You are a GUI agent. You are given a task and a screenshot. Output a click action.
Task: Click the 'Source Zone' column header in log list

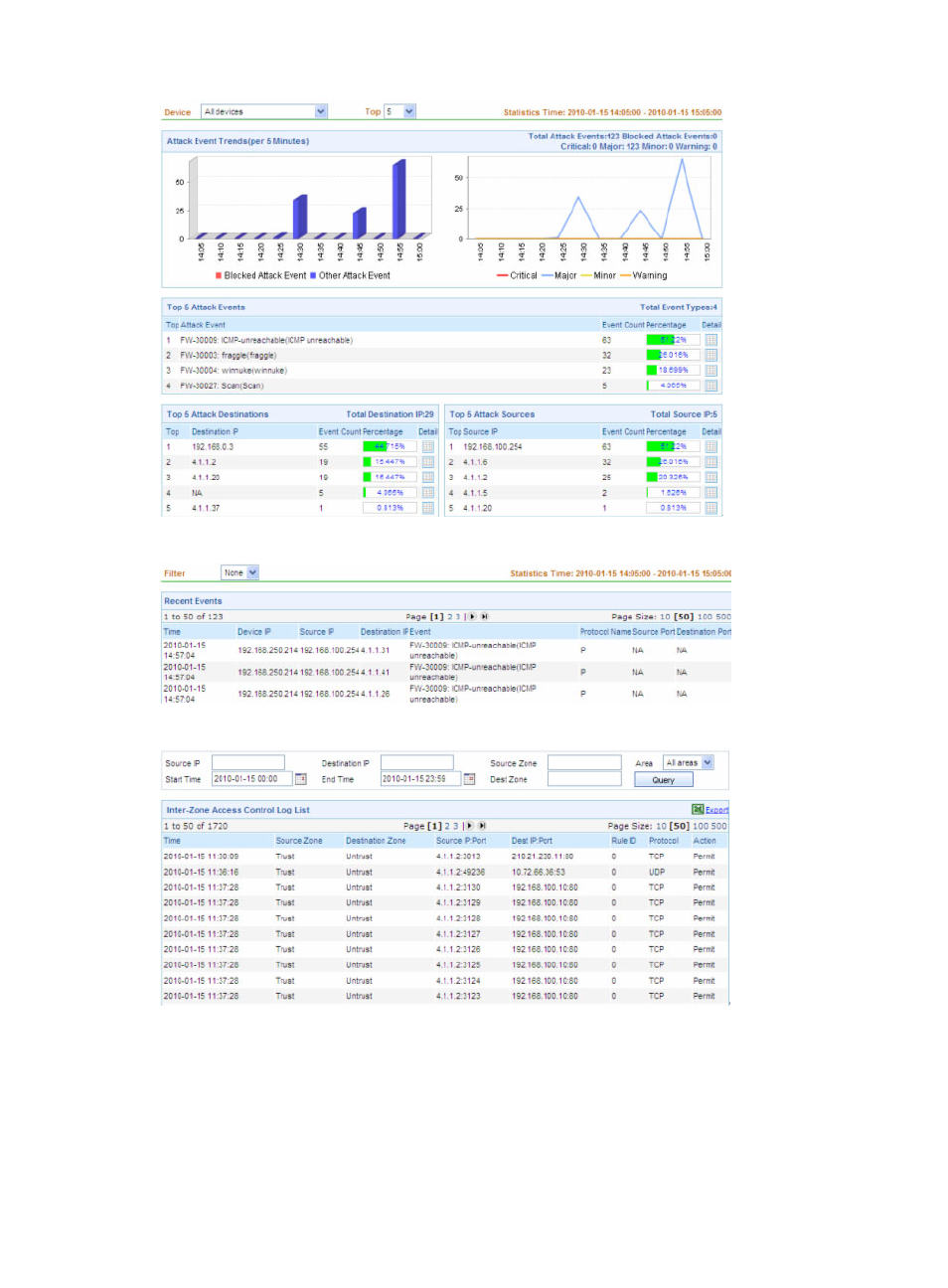click(x=299, y=841)
